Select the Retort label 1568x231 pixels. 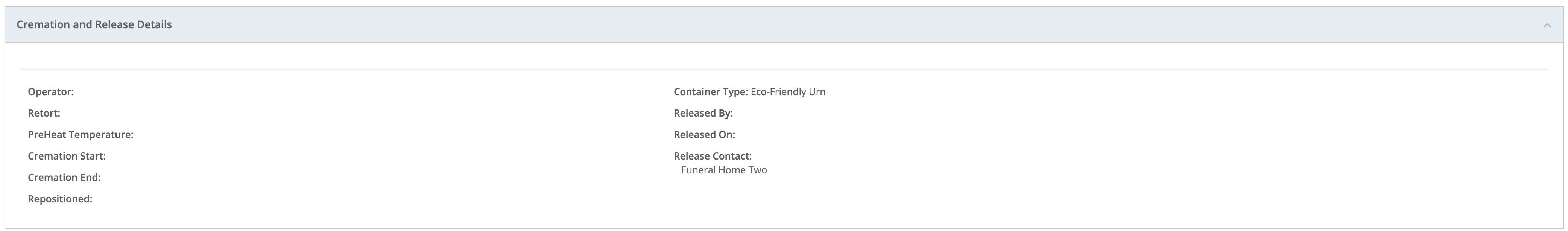coord(44,113)
